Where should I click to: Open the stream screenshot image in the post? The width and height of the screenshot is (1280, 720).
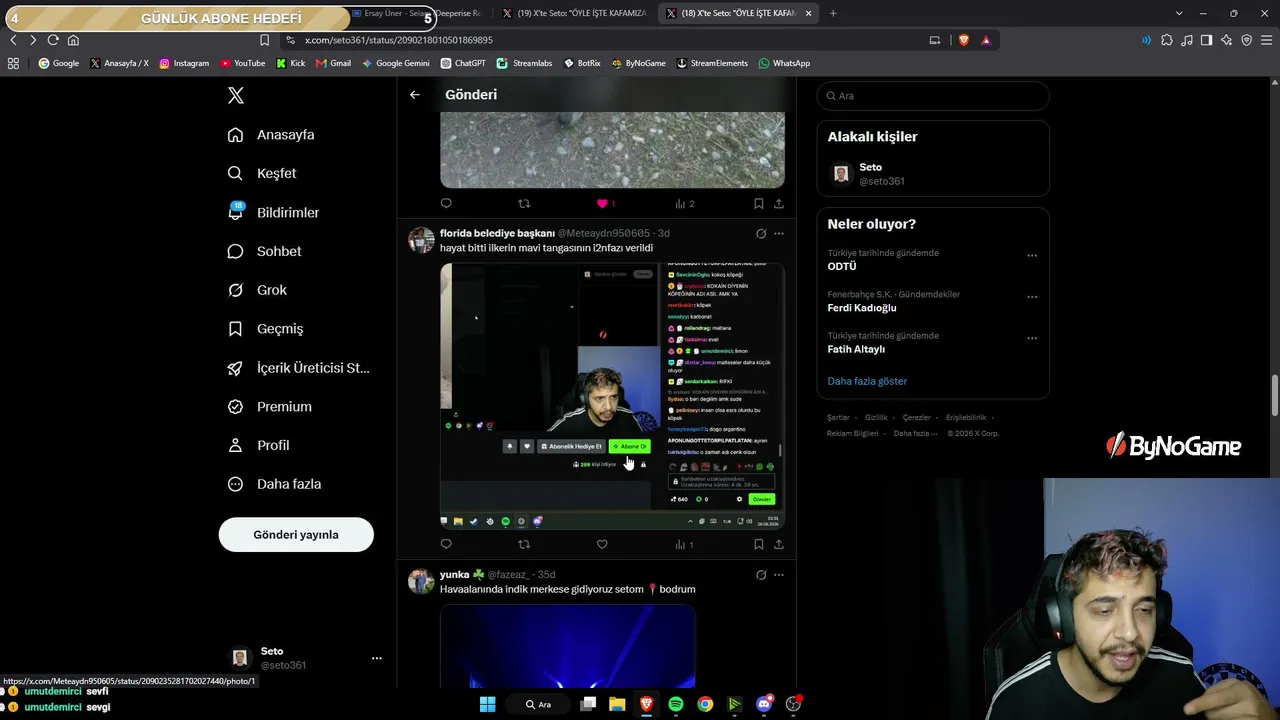click(612, 396)
